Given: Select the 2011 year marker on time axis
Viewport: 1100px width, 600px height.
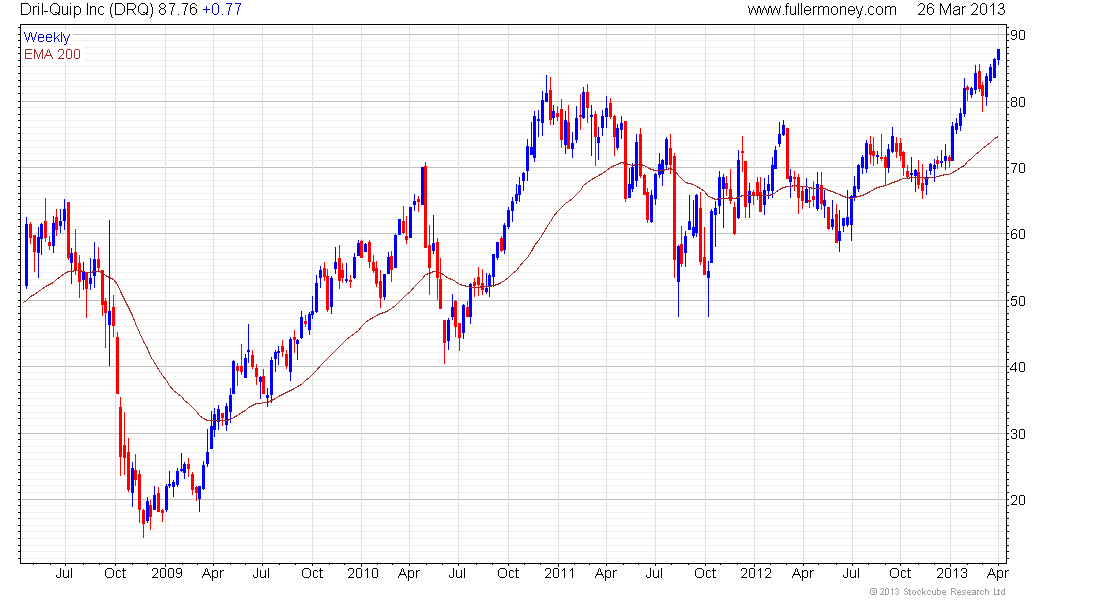Looking at the screenshot, I should tap(559, 573).
